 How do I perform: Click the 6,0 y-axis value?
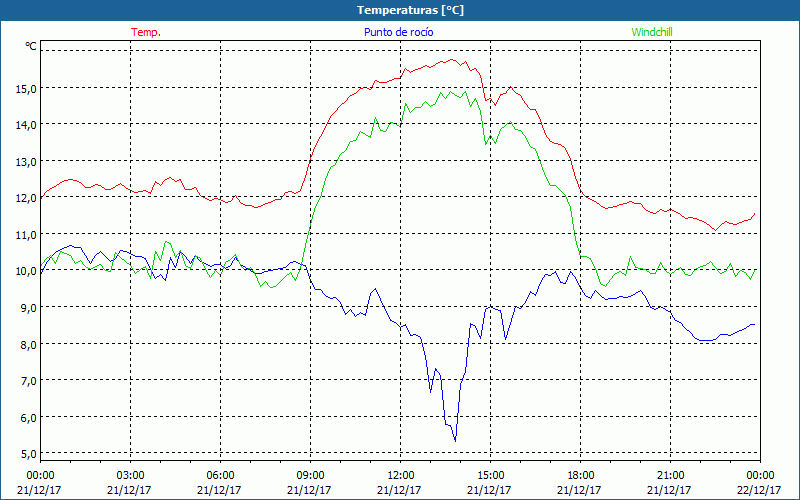point(28,417)
